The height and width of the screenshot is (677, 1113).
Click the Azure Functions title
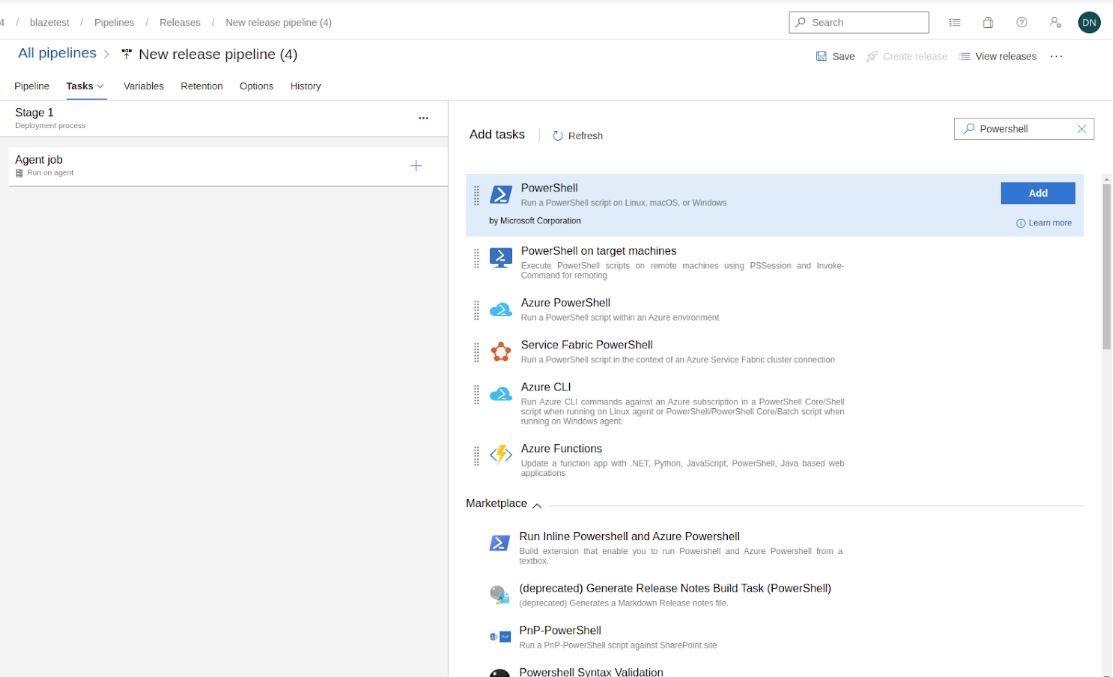coord(561,448)
